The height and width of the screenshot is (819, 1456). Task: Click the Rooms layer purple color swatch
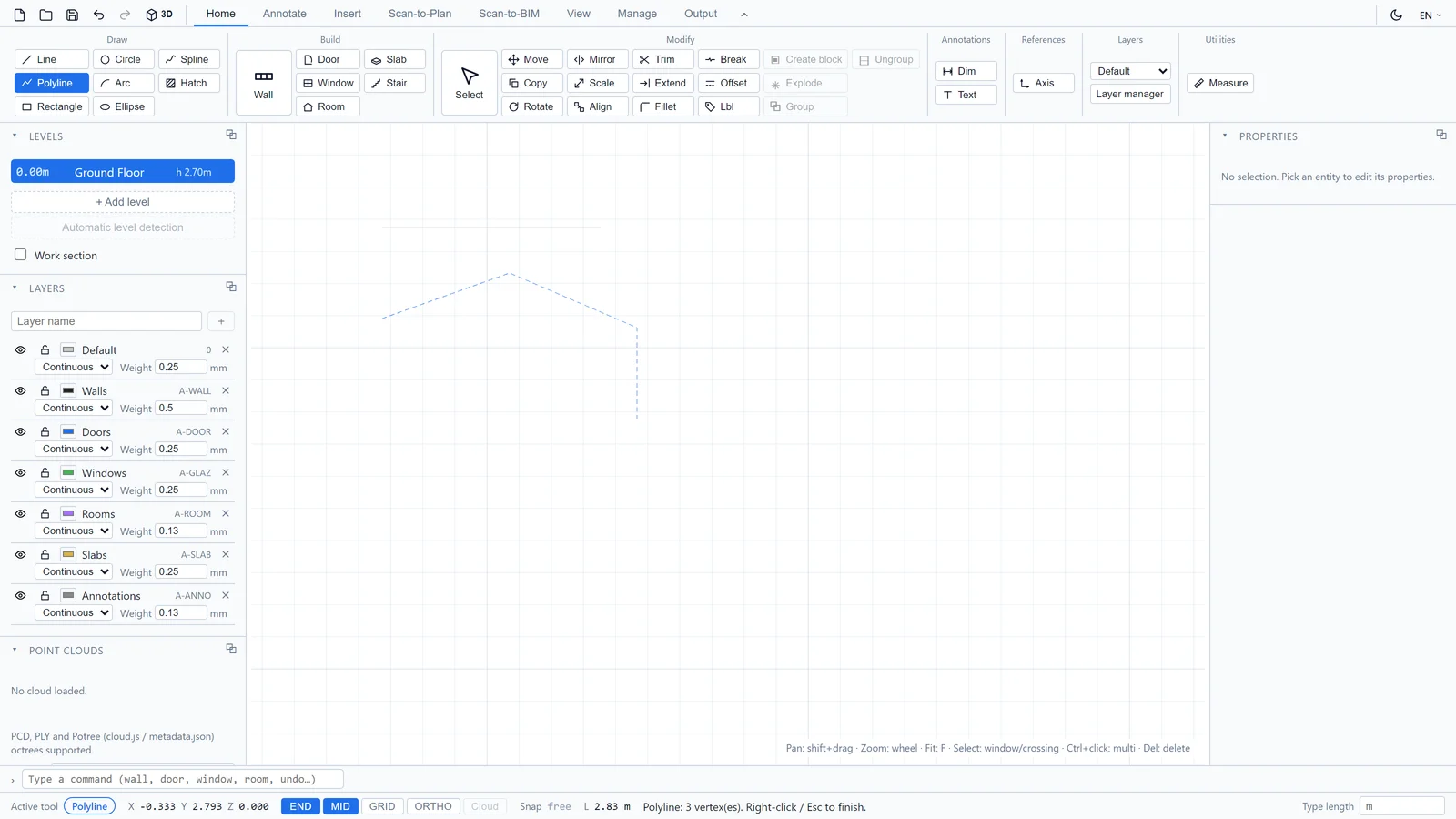pos(68,513)
